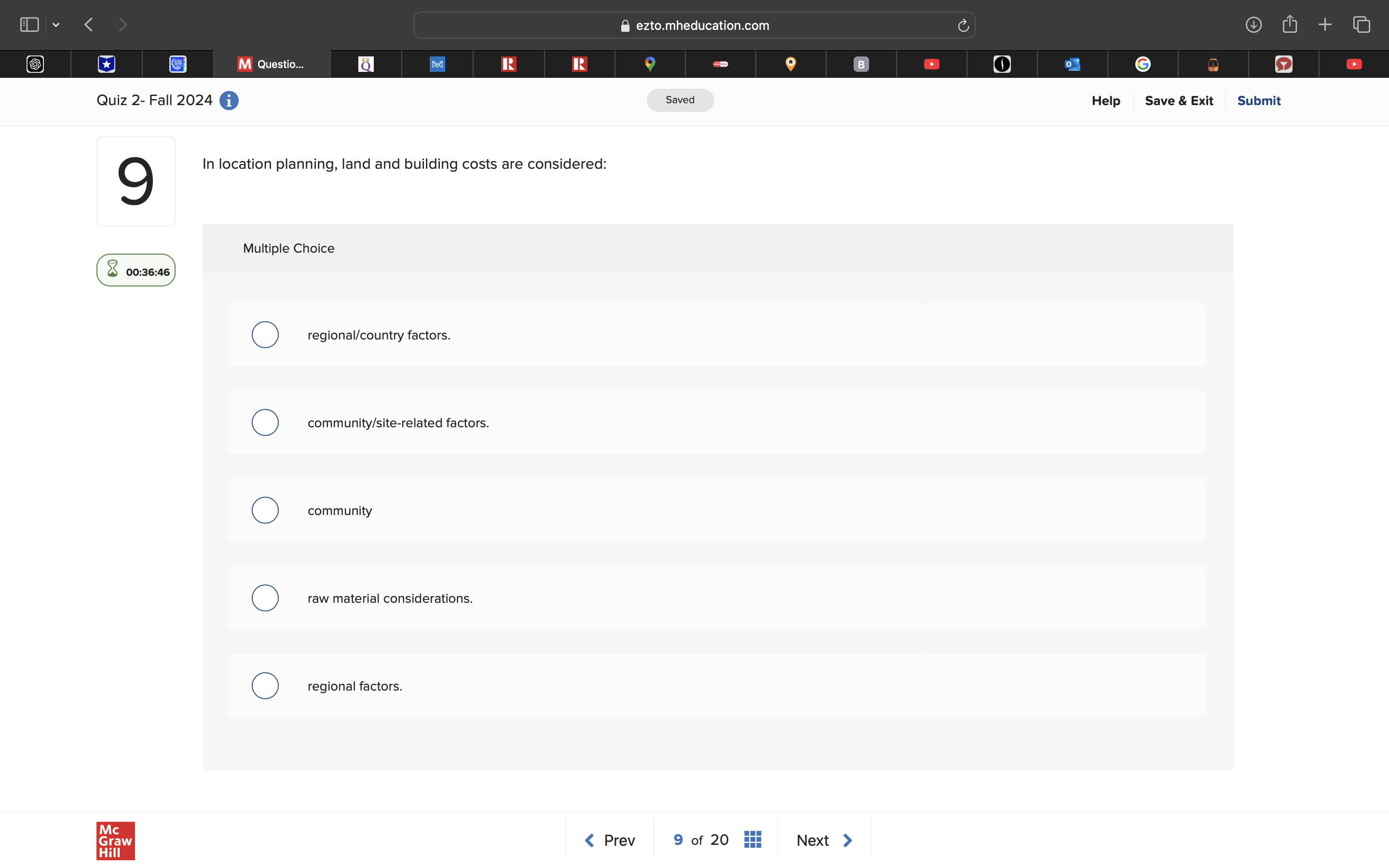1389x868 pixels.
Task: Click the ezto.mheducation.com address bar
Action: [x=694, y=25]
